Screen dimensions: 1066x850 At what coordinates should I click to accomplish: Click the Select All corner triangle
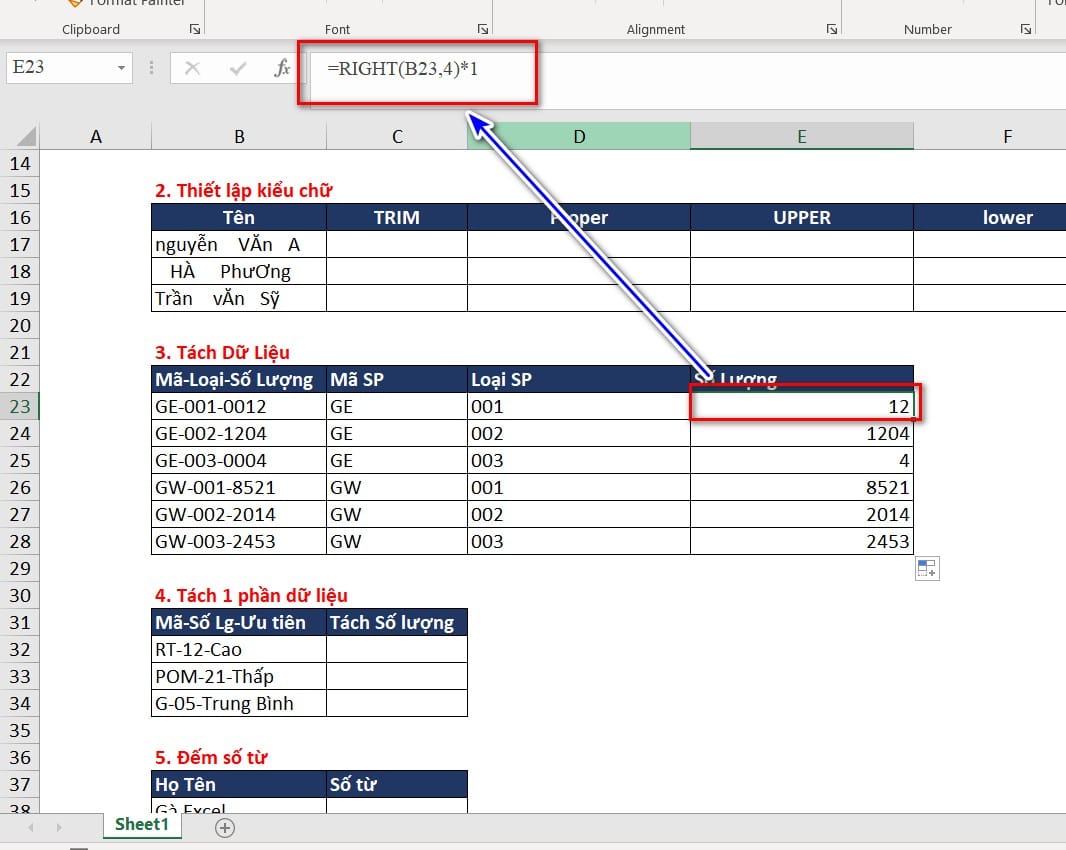[x=25, y=136]
